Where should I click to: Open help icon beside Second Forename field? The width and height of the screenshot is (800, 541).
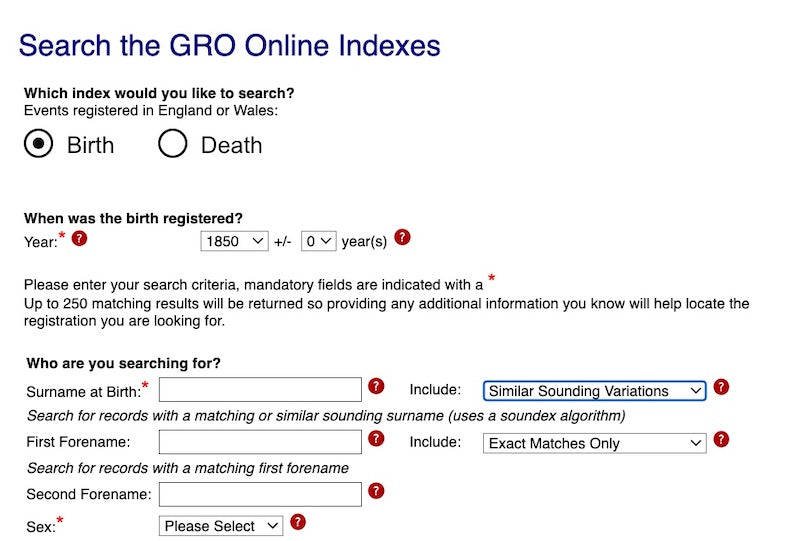point(376,491)
